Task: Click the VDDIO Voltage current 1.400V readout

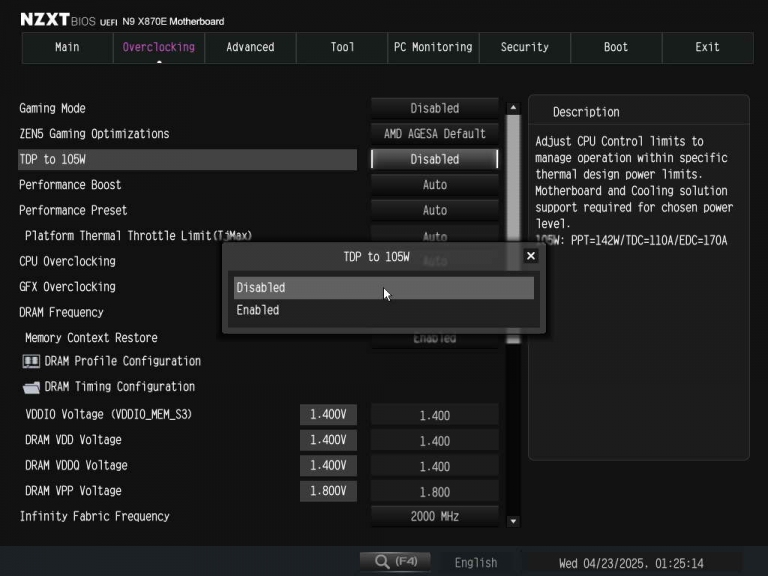Action: [328, 414]
